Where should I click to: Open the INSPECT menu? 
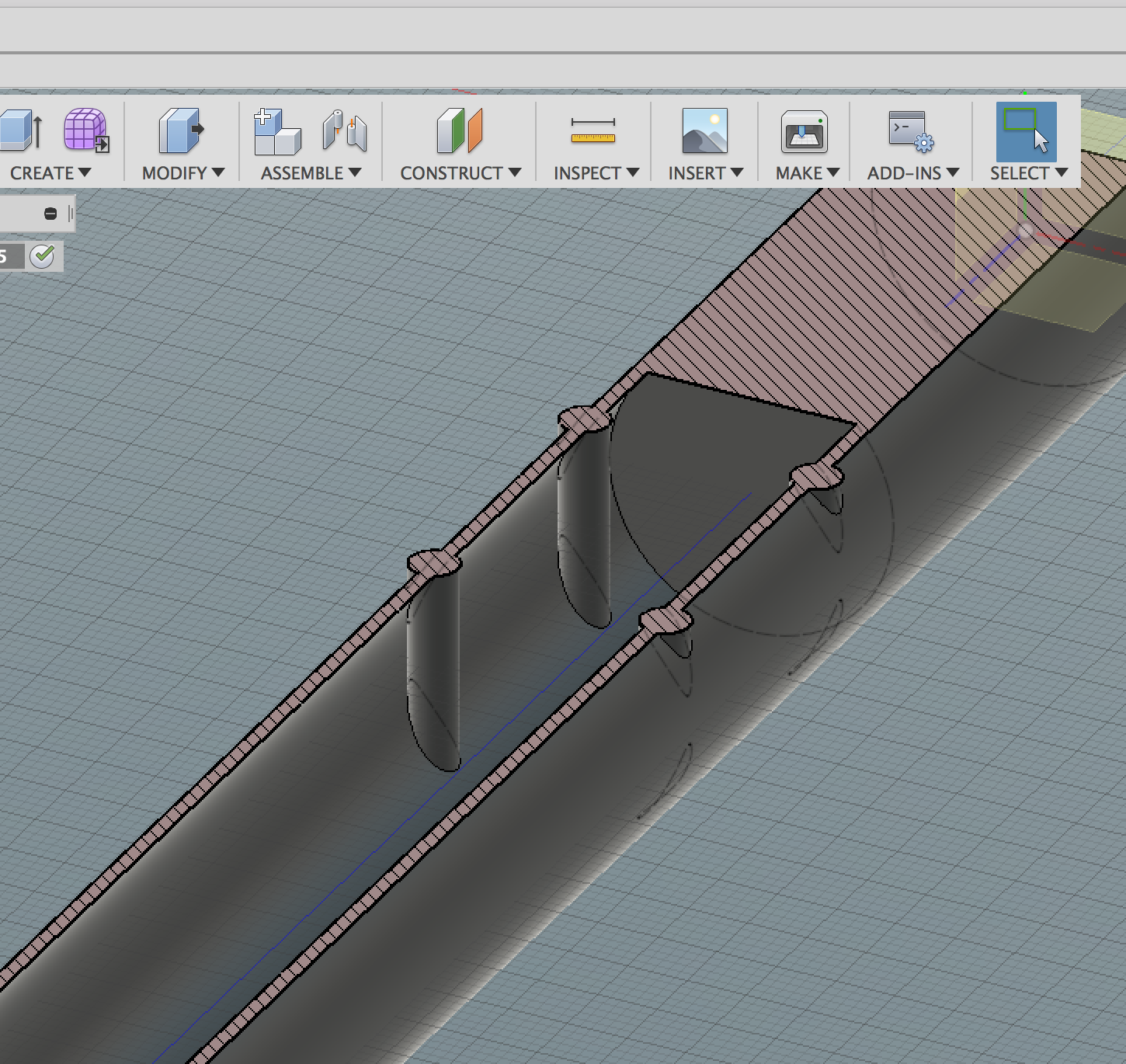click(594, 172)
